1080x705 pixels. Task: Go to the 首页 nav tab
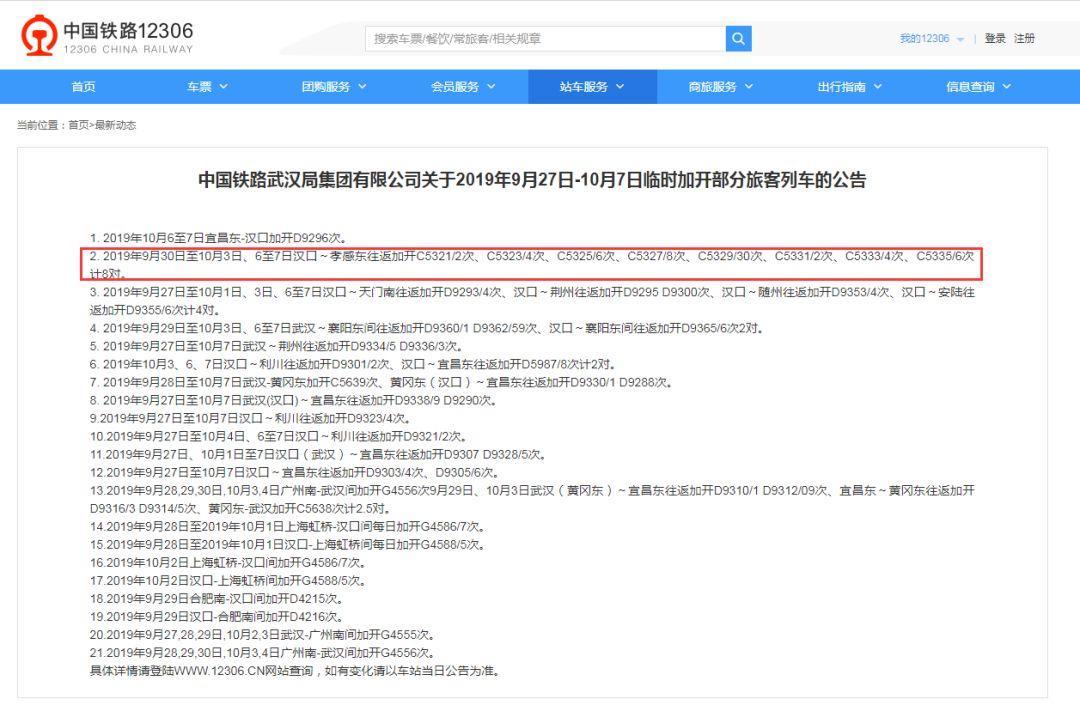[84, 87]
